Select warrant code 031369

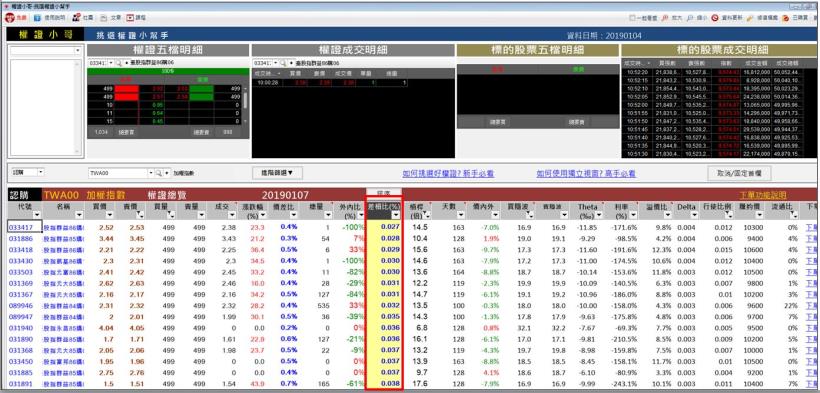click(x=21, y=283)
